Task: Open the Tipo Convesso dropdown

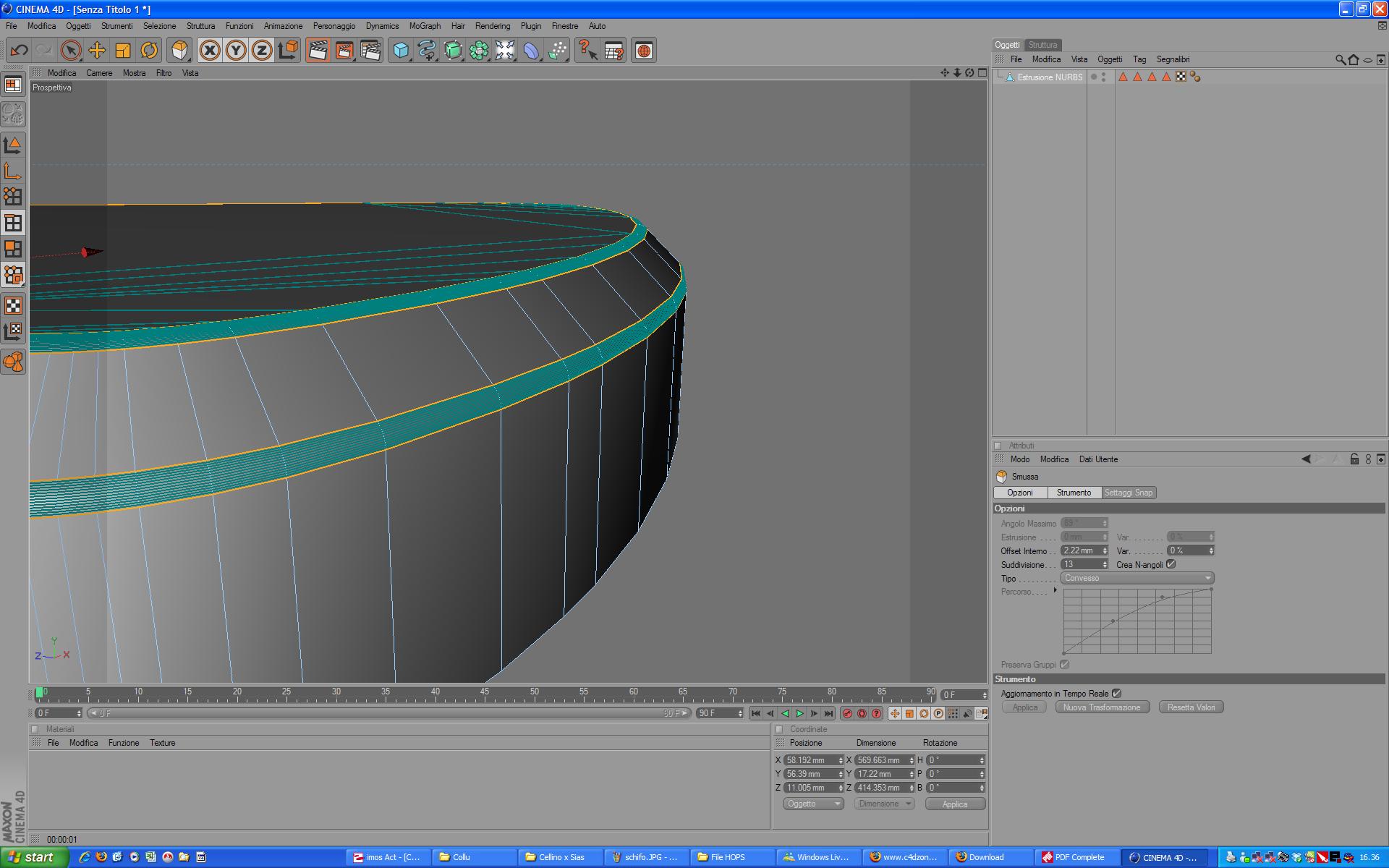Action: click(1137, 578)
